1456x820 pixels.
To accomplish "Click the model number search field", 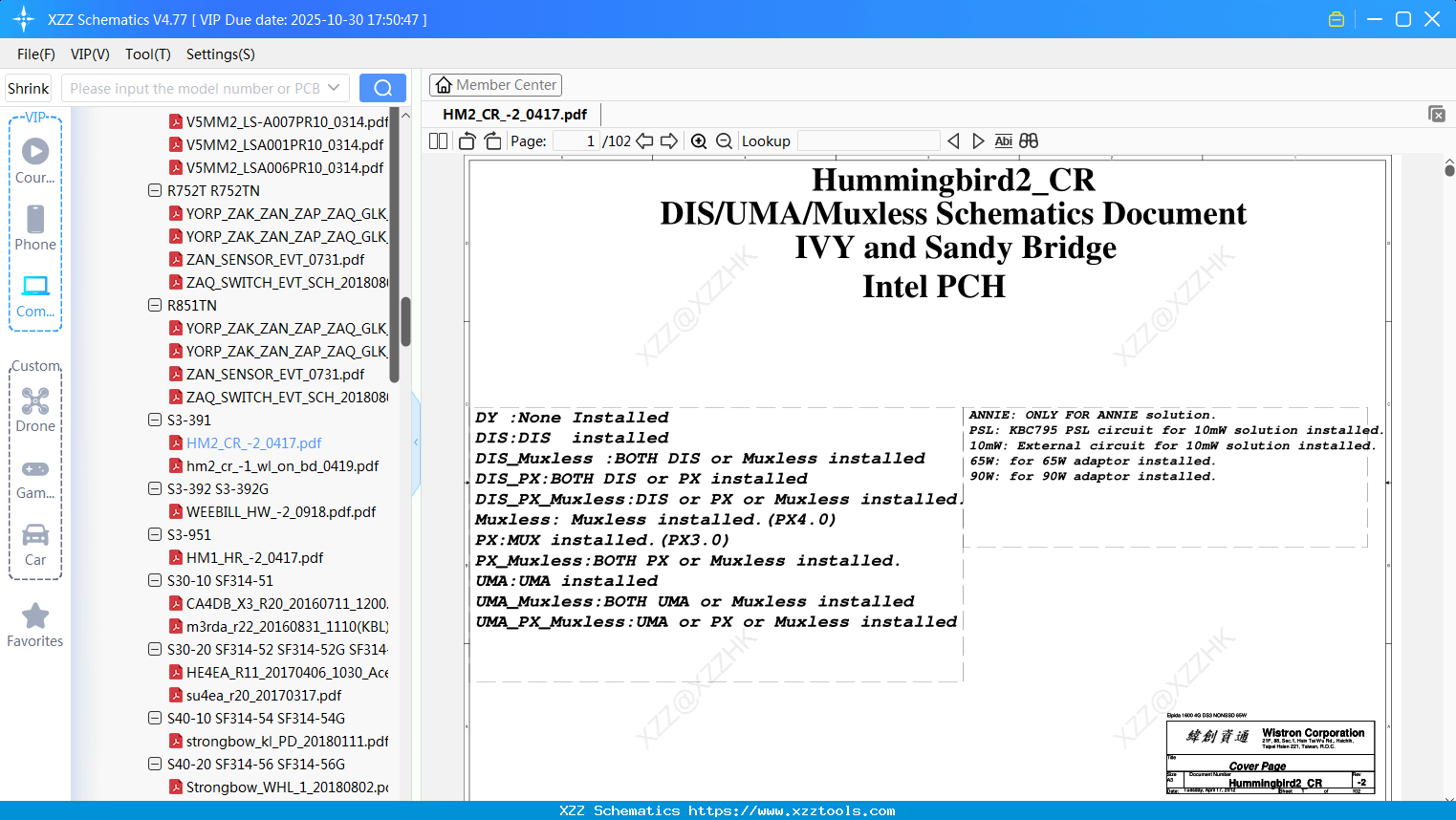I will [x=194, y=88].
